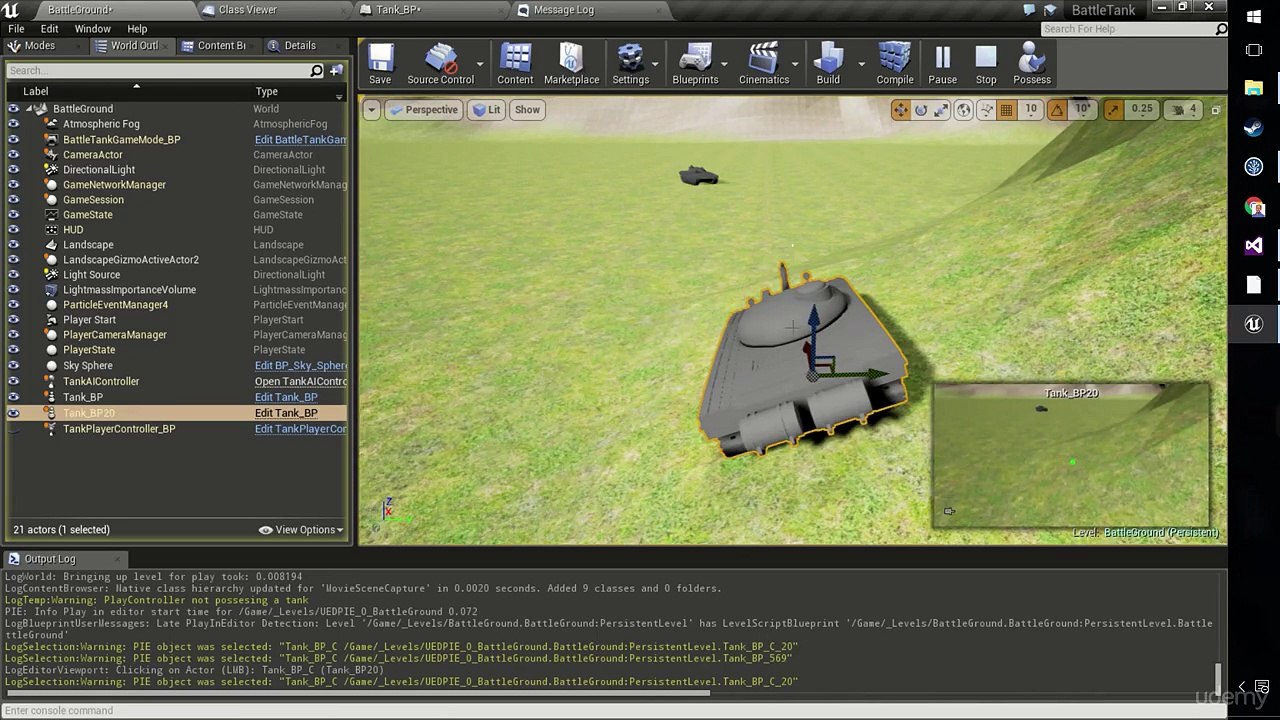Open the grid snap size 10 dropdown
The image size is (1280, 720).
pyautogui.click(x=1031, y=110)
